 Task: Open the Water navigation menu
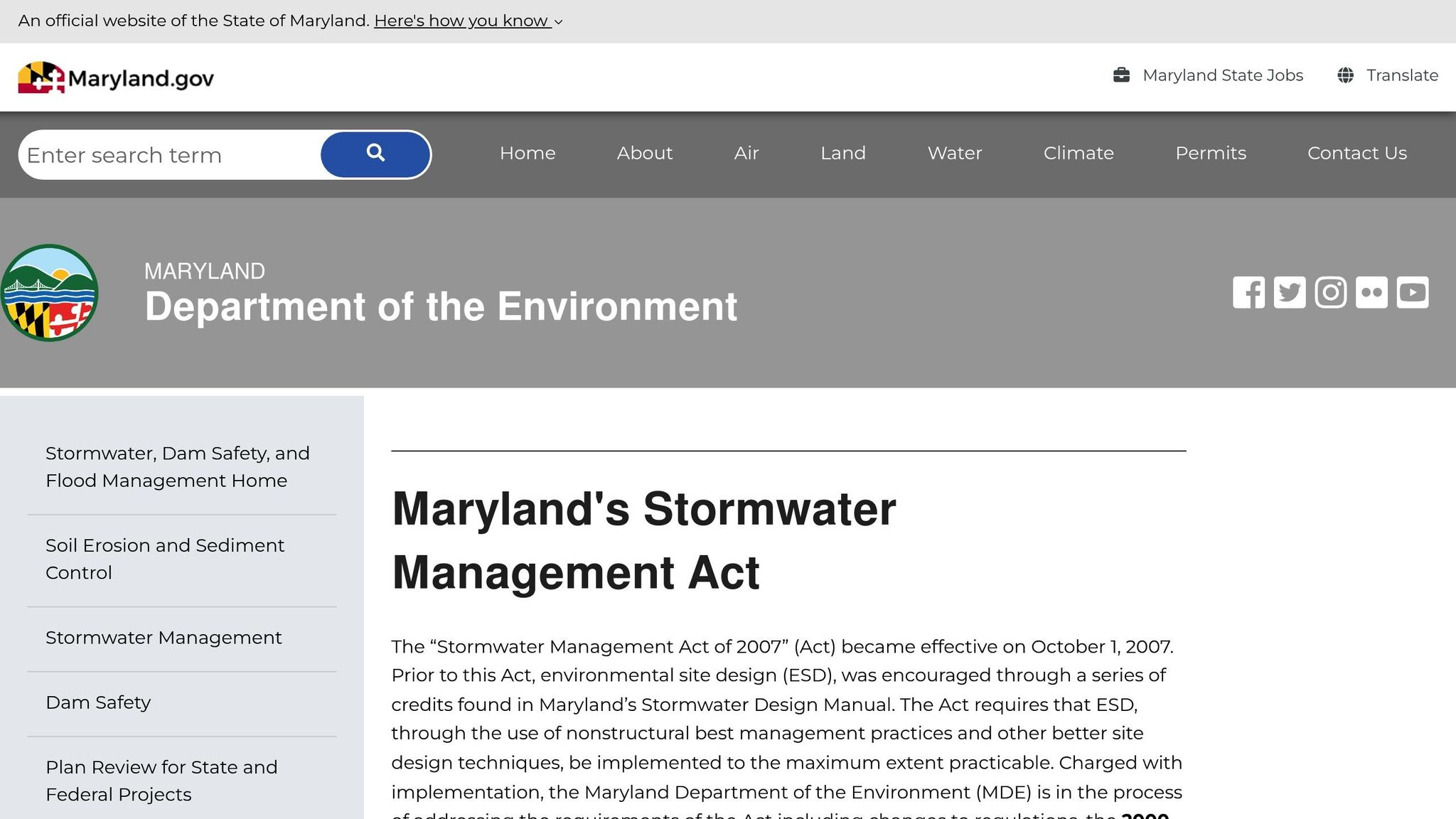(x=954, y=154)
